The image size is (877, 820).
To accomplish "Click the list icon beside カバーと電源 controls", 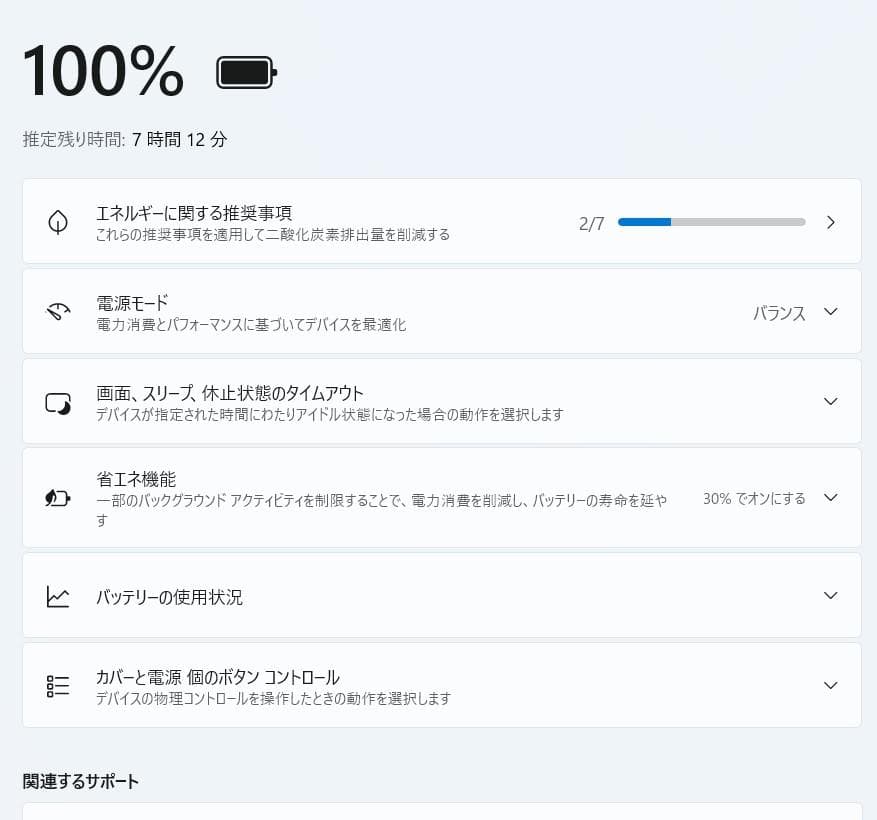I will click(x=58, y=685).
